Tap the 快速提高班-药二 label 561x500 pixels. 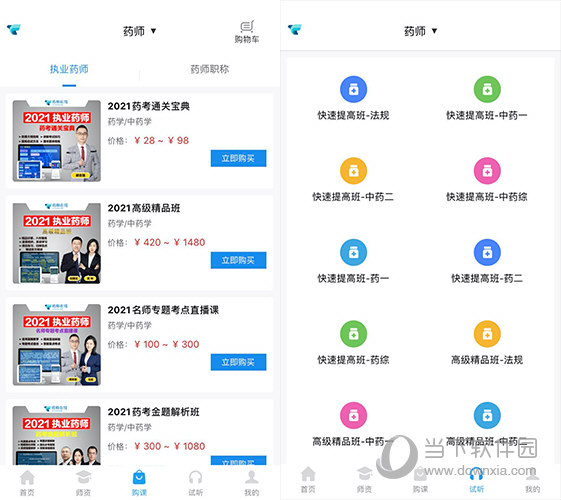487,278
